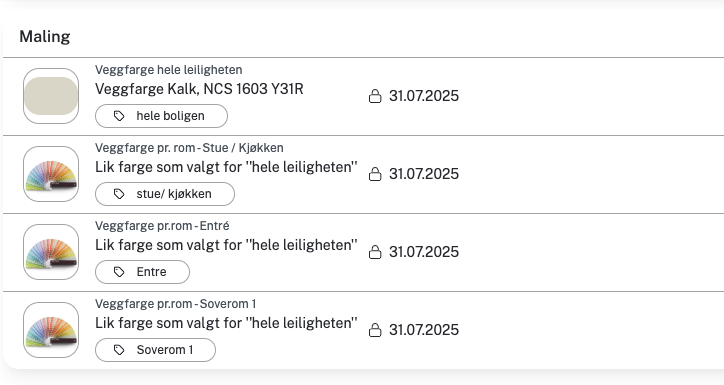Click the tag icon in stue/ kjøkken chip
The height and width of the screenshot is (385, 724).
[x=119, y=194]
